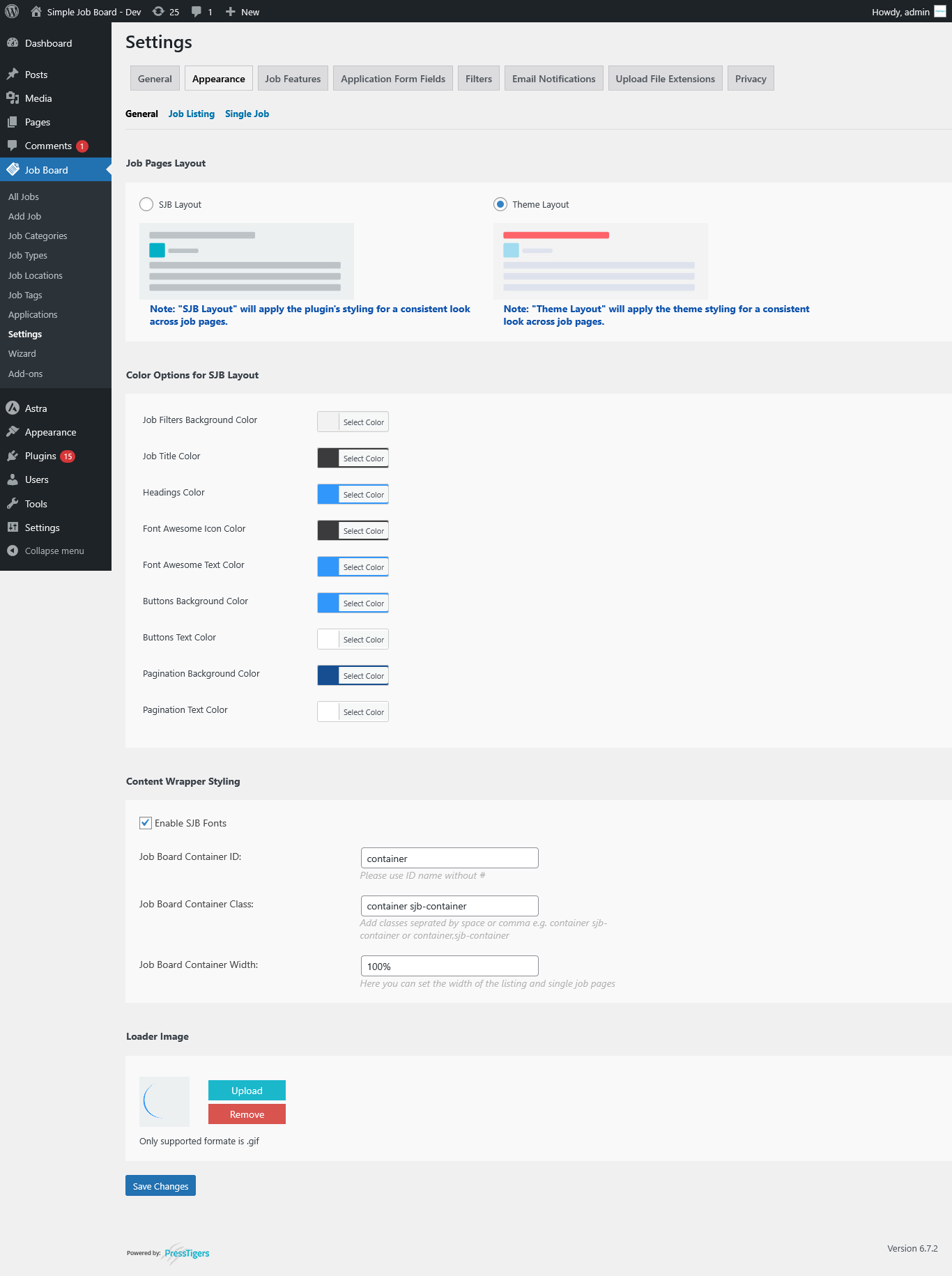This screenshot has width=952, height=1276.
Task: Click the updates icon showing 25
Action: 159,11
